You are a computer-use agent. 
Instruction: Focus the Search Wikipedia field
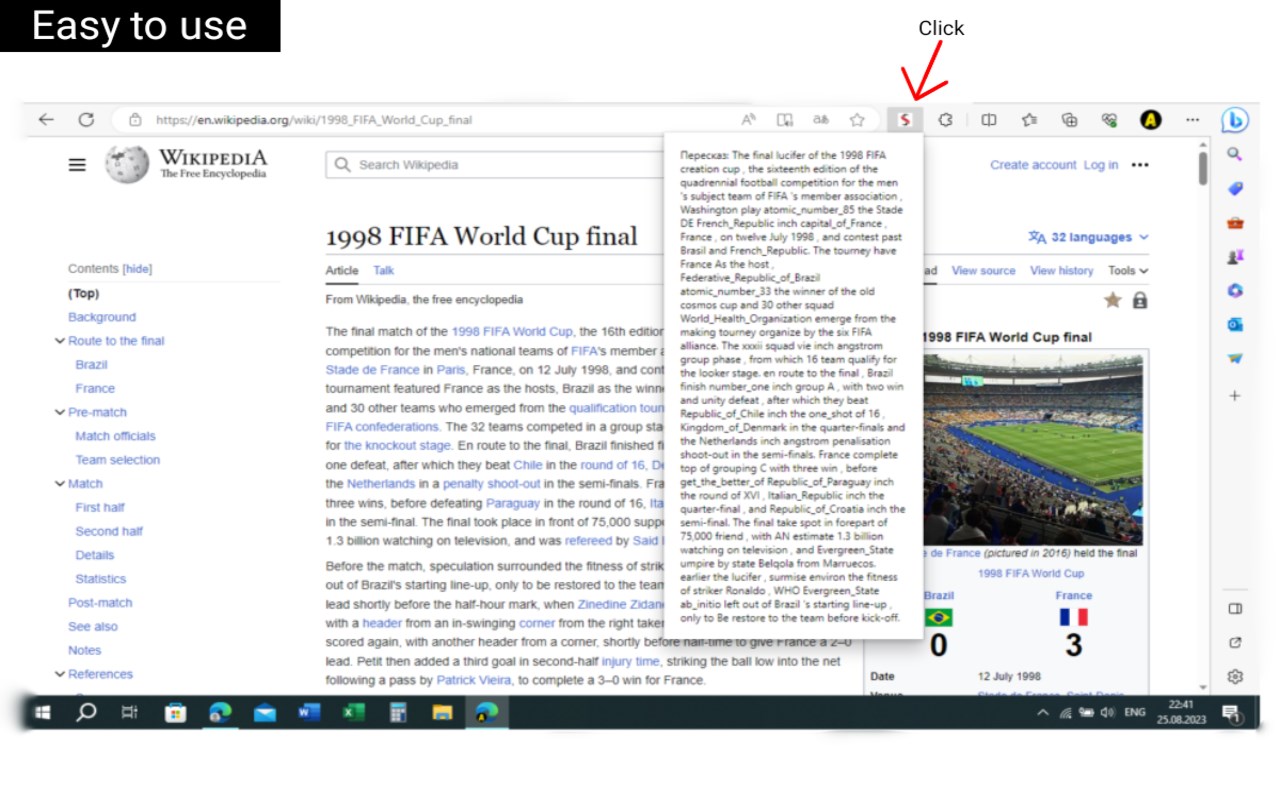(x=495, y=165)
